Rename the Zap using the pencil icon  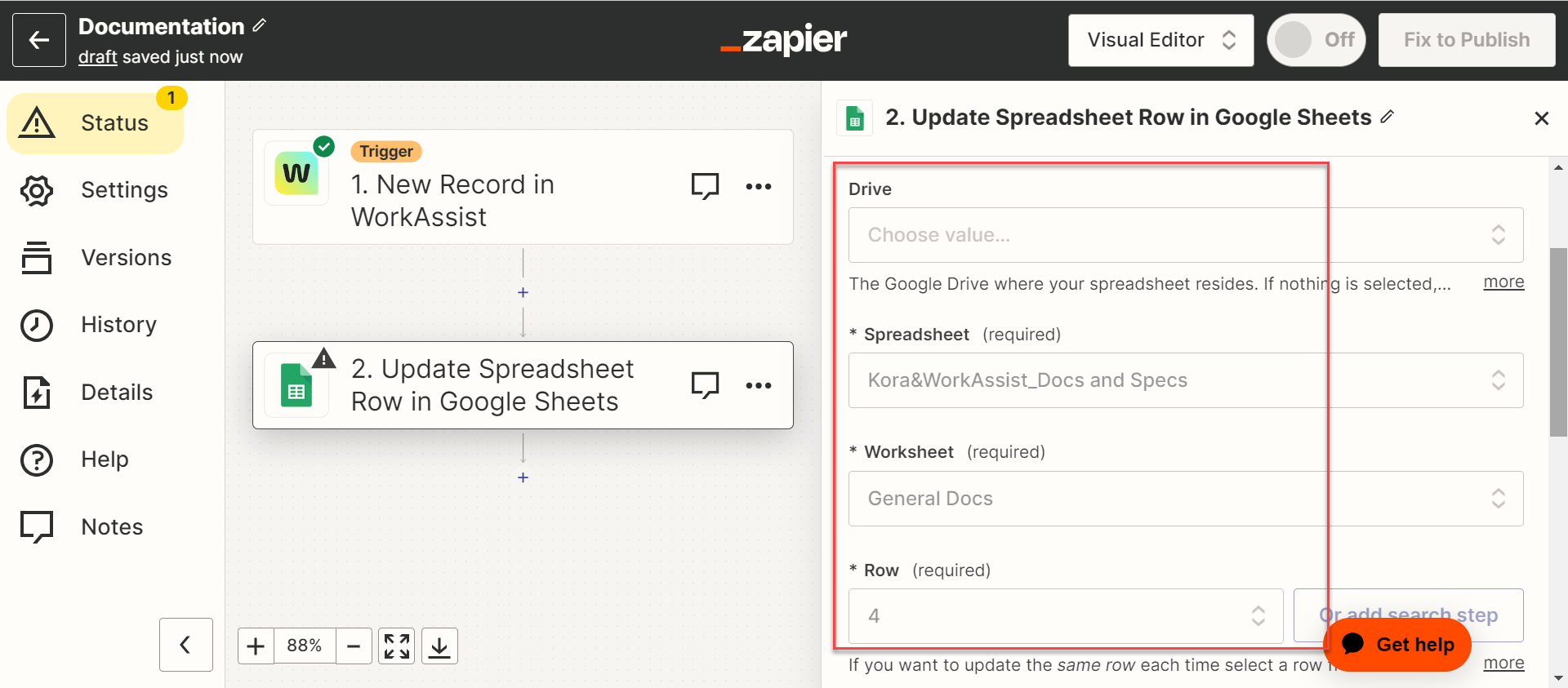coord(260,25)
